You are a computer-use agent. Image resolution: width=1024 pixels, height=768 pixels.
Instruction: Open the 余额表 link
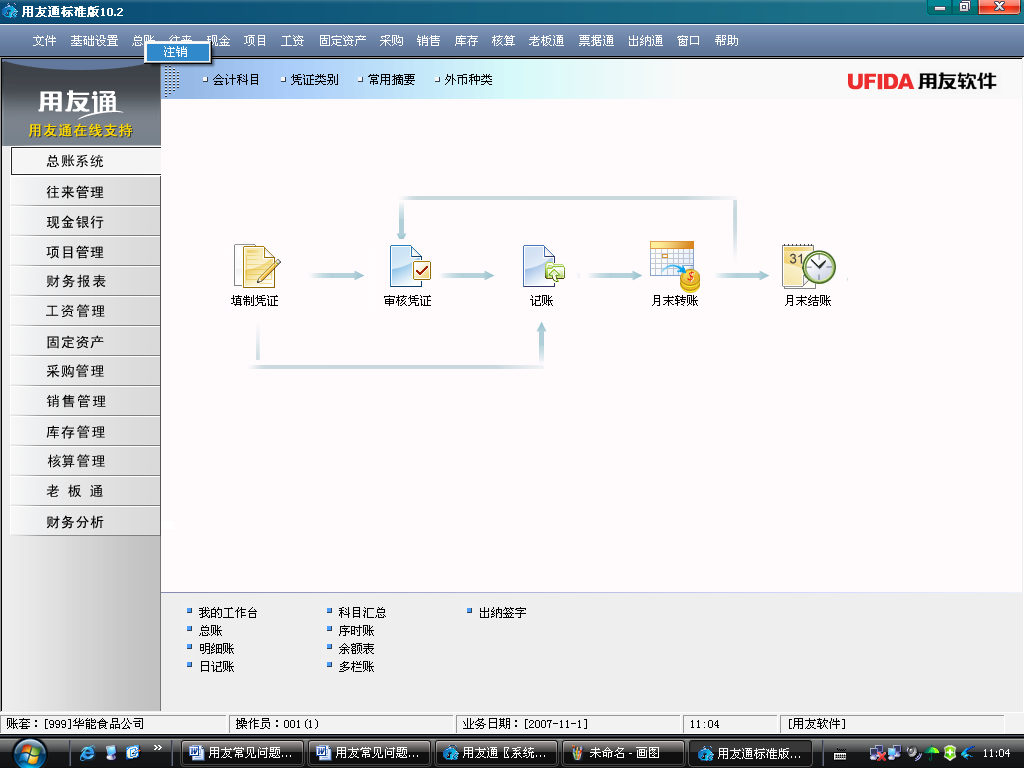tap(356, 648)
